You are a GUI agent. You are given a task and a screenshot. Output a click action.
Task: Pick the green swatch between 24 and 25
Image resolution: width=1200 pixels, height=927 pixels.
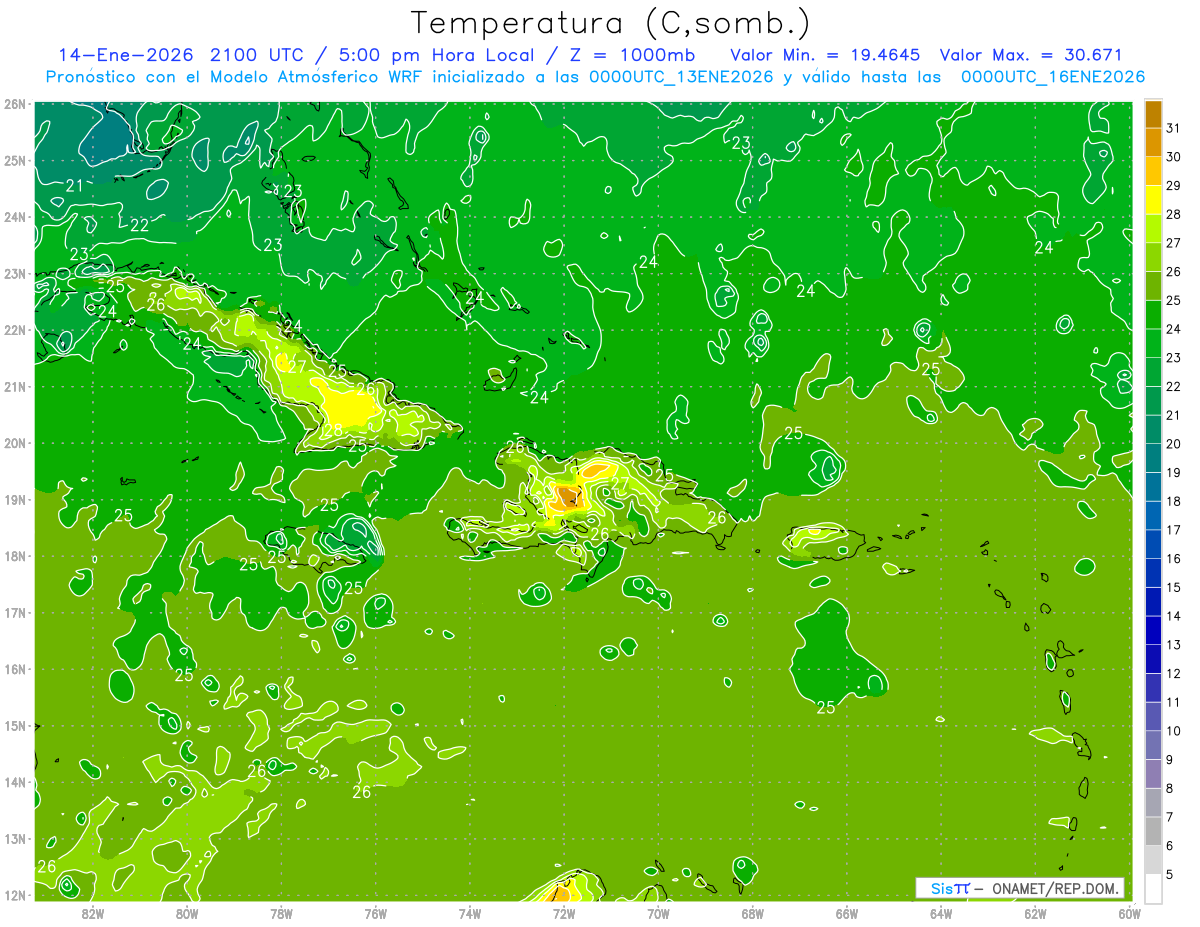(1153, 314)
